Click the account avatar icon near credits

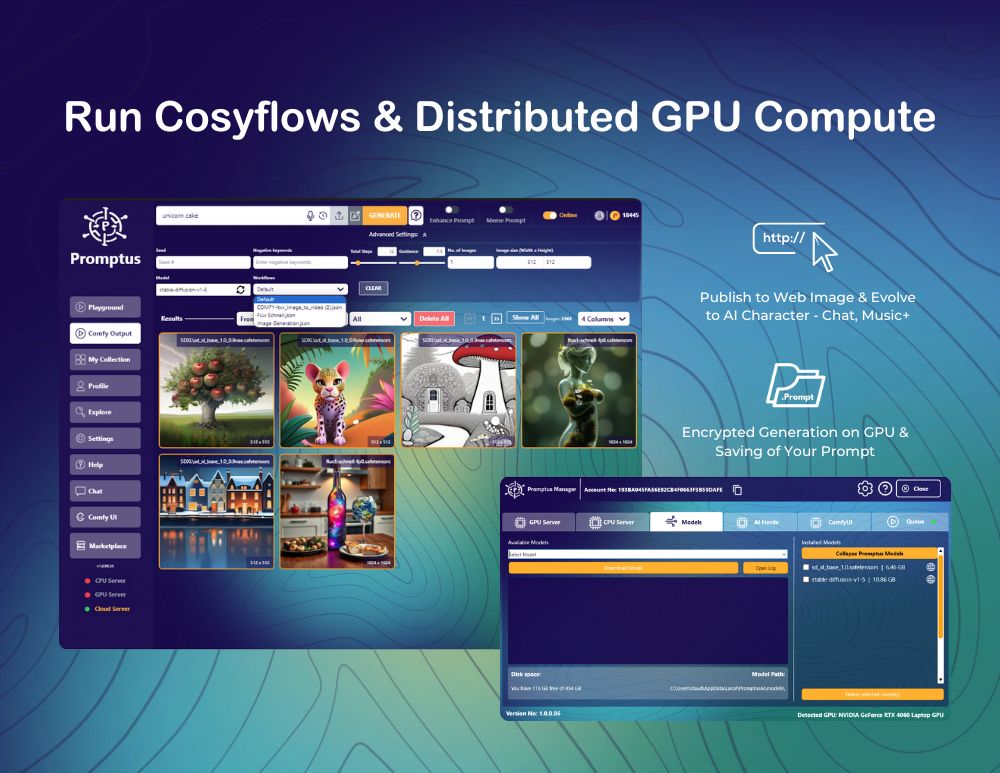pyautogui.click(x=599, y=216)
